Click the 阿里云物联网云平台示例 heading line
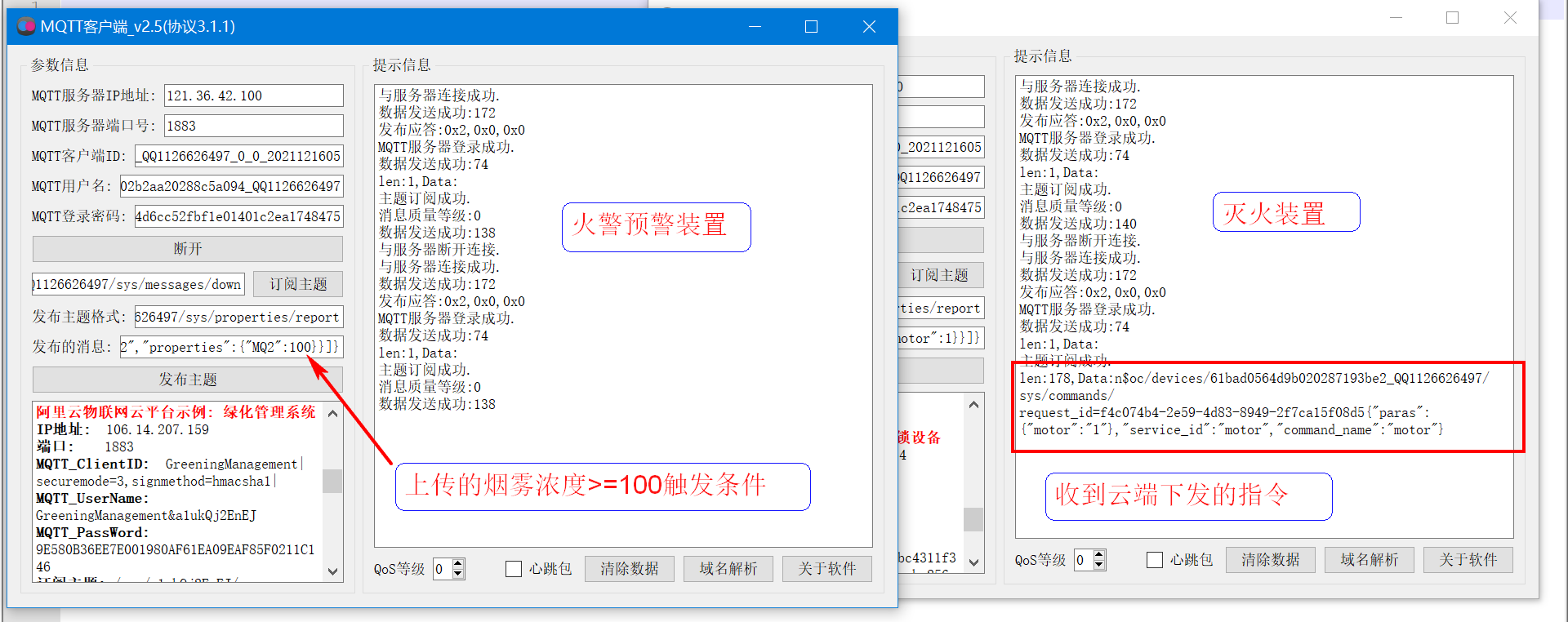Viewport: 1568px width, 622px height. click(176, 412)
